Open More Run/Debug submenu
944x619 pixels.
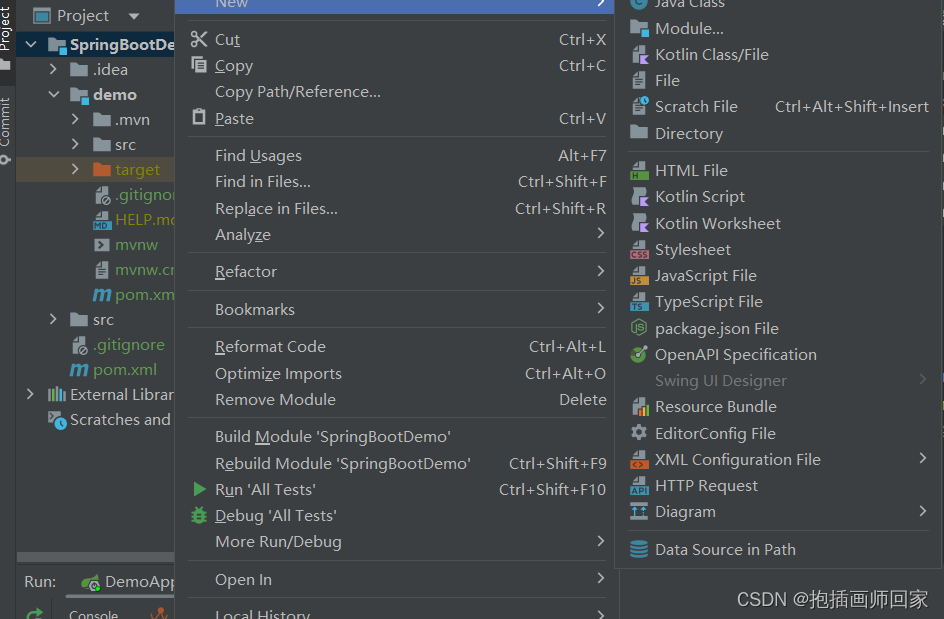pos(397,542)
